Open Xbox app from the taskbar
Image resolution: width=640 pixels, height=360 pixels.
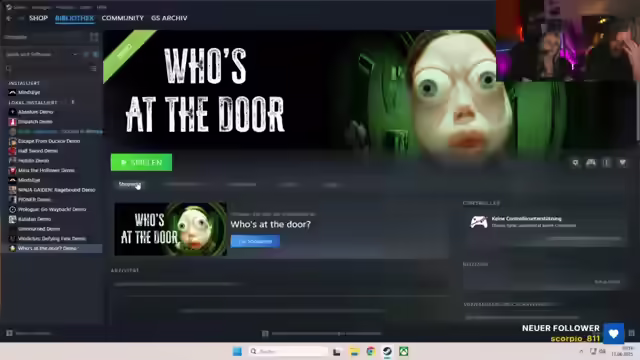(x=404, y=351)
